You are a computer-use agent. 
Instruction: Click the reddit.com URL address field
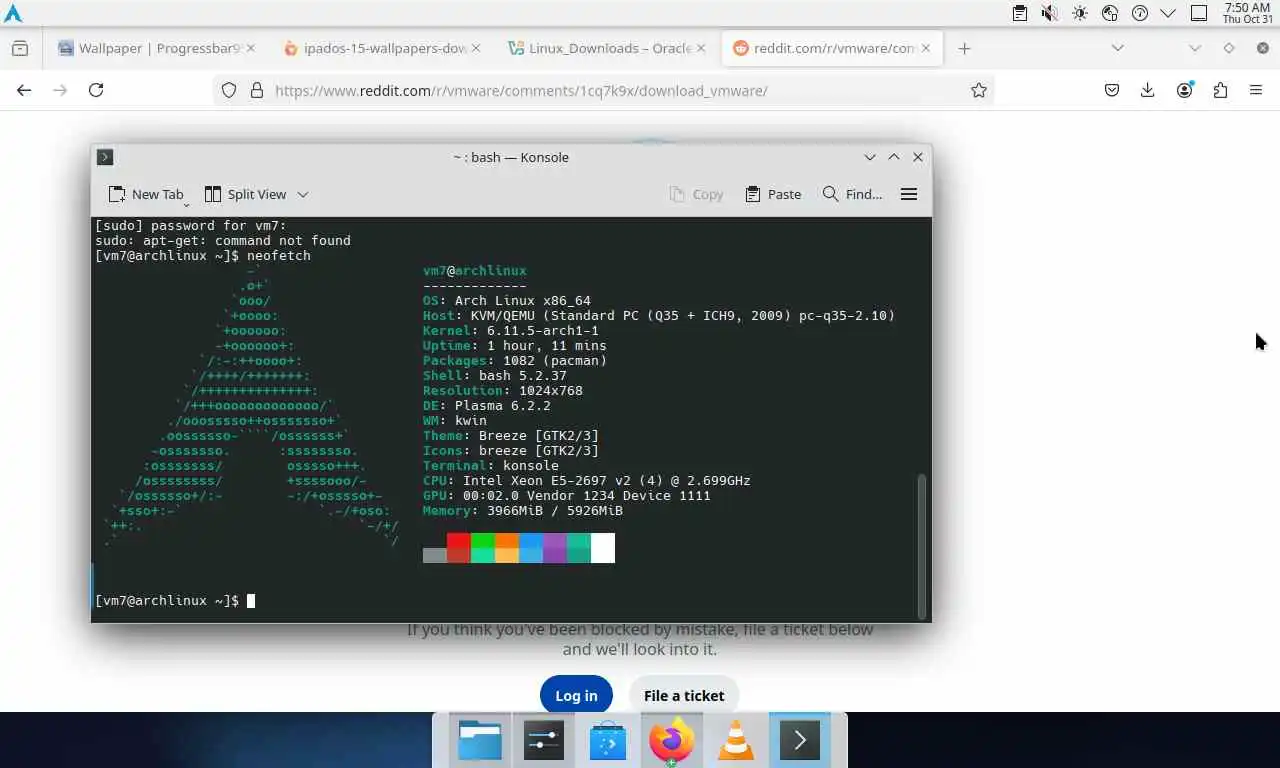point(605,90)
